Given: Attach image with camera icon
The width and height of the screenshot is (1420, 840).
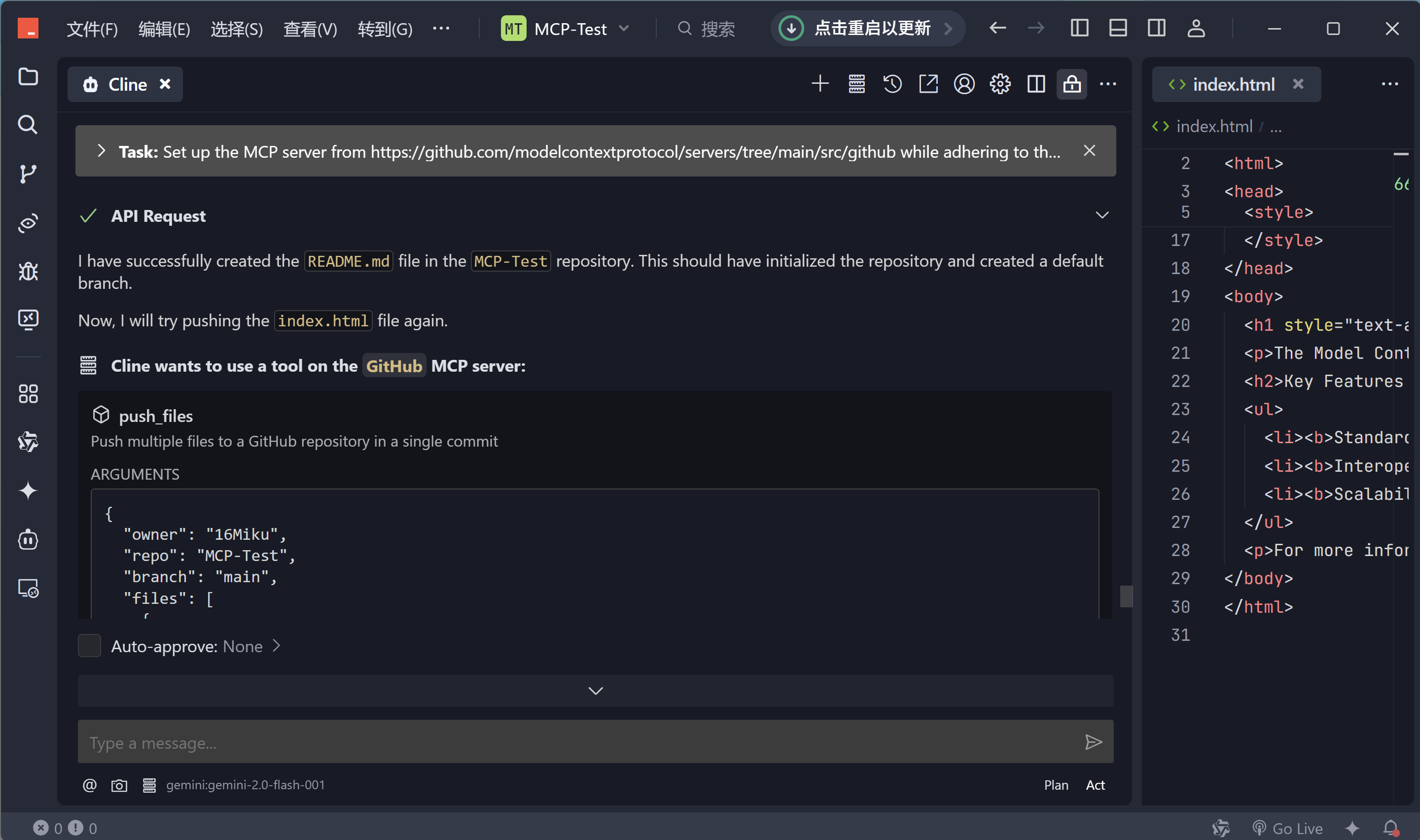Looking at the screenshot, I should (x=119, y=785).
